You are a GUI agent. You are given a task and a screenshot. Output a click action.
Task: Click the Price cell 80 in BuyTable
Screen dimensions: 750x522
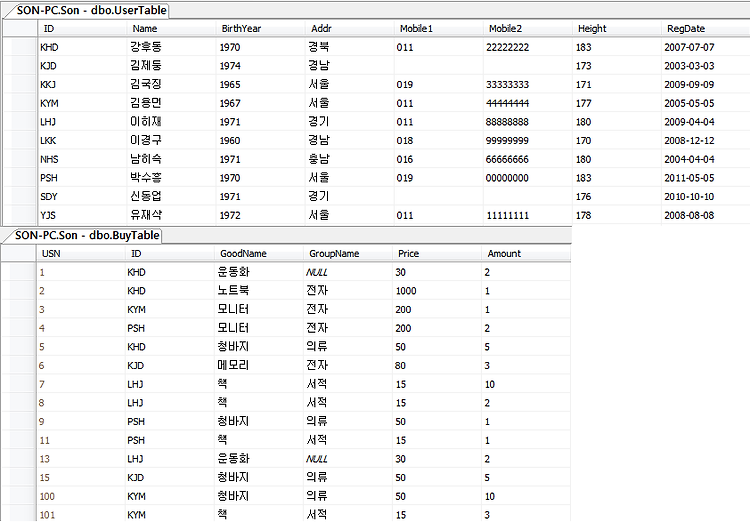[x=436, y=365]
